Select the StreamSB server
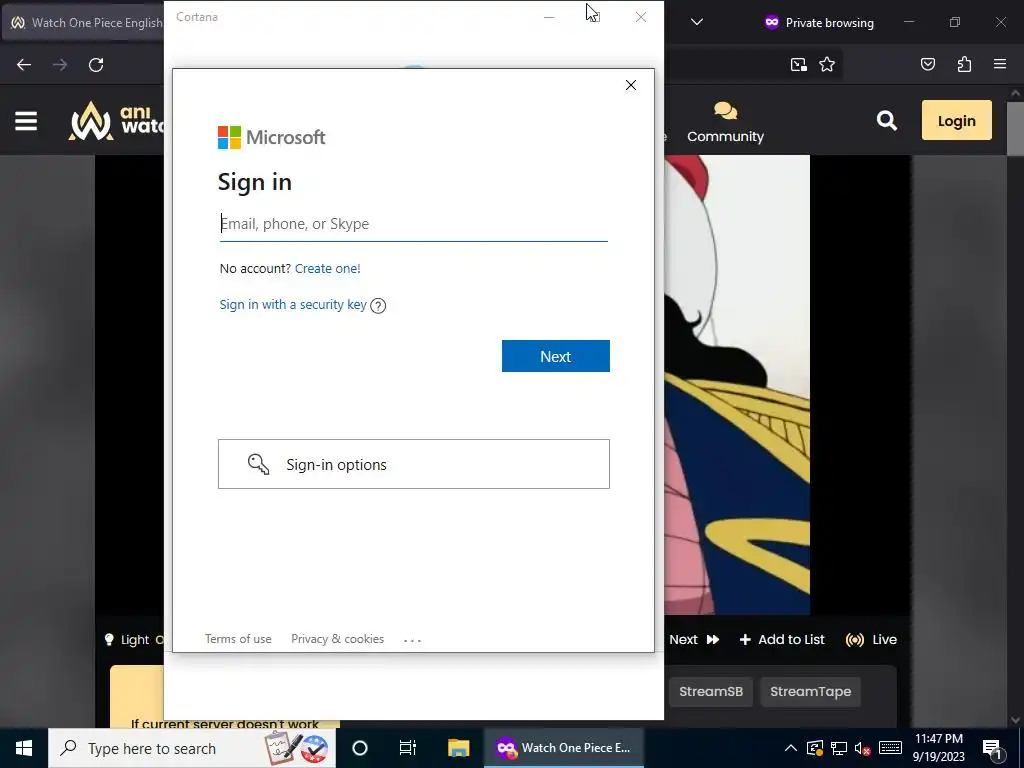 click(711, 692)
